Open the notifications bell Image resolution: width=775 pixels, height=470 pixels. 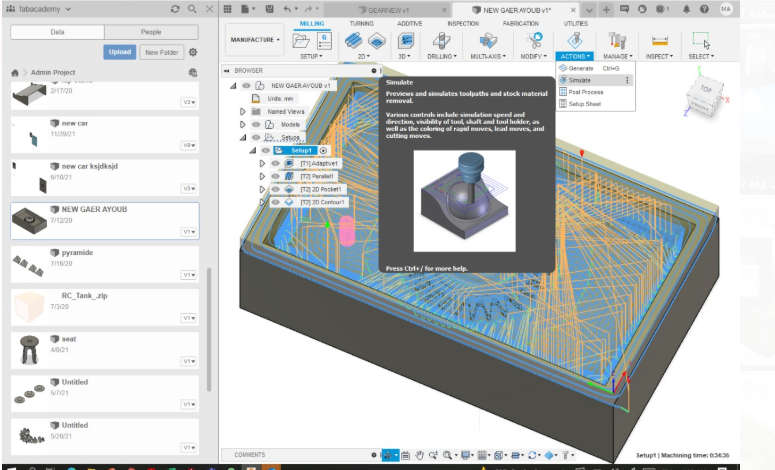687,9
